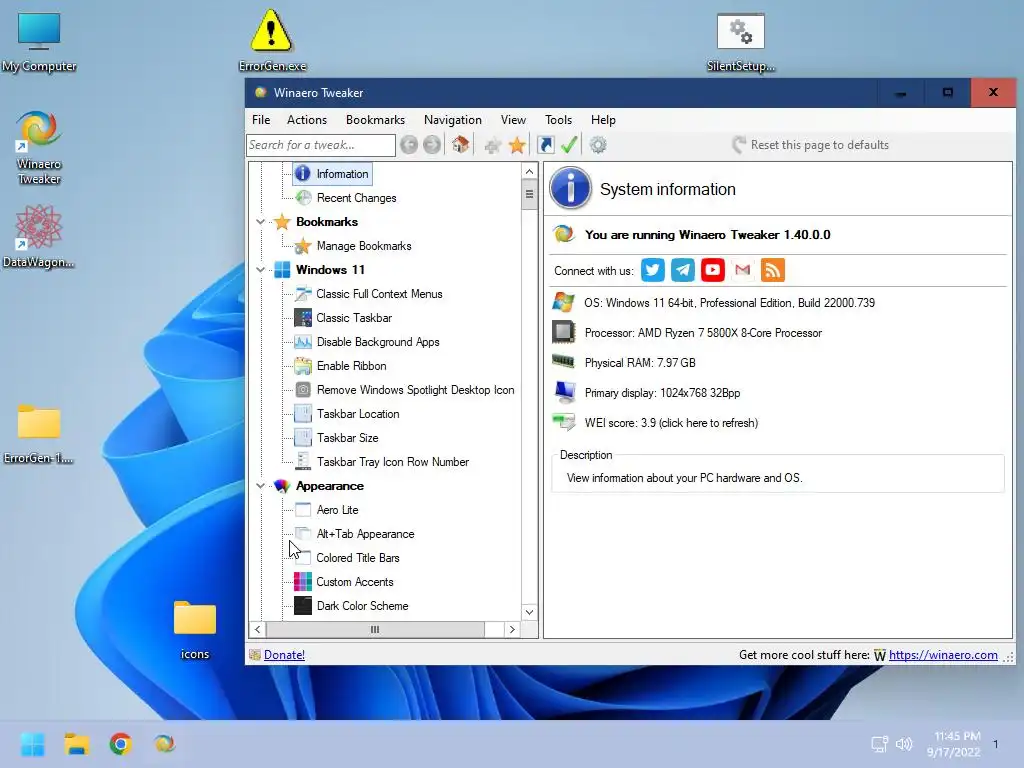Open the icons folder on desktop

[x=195, y=630]
